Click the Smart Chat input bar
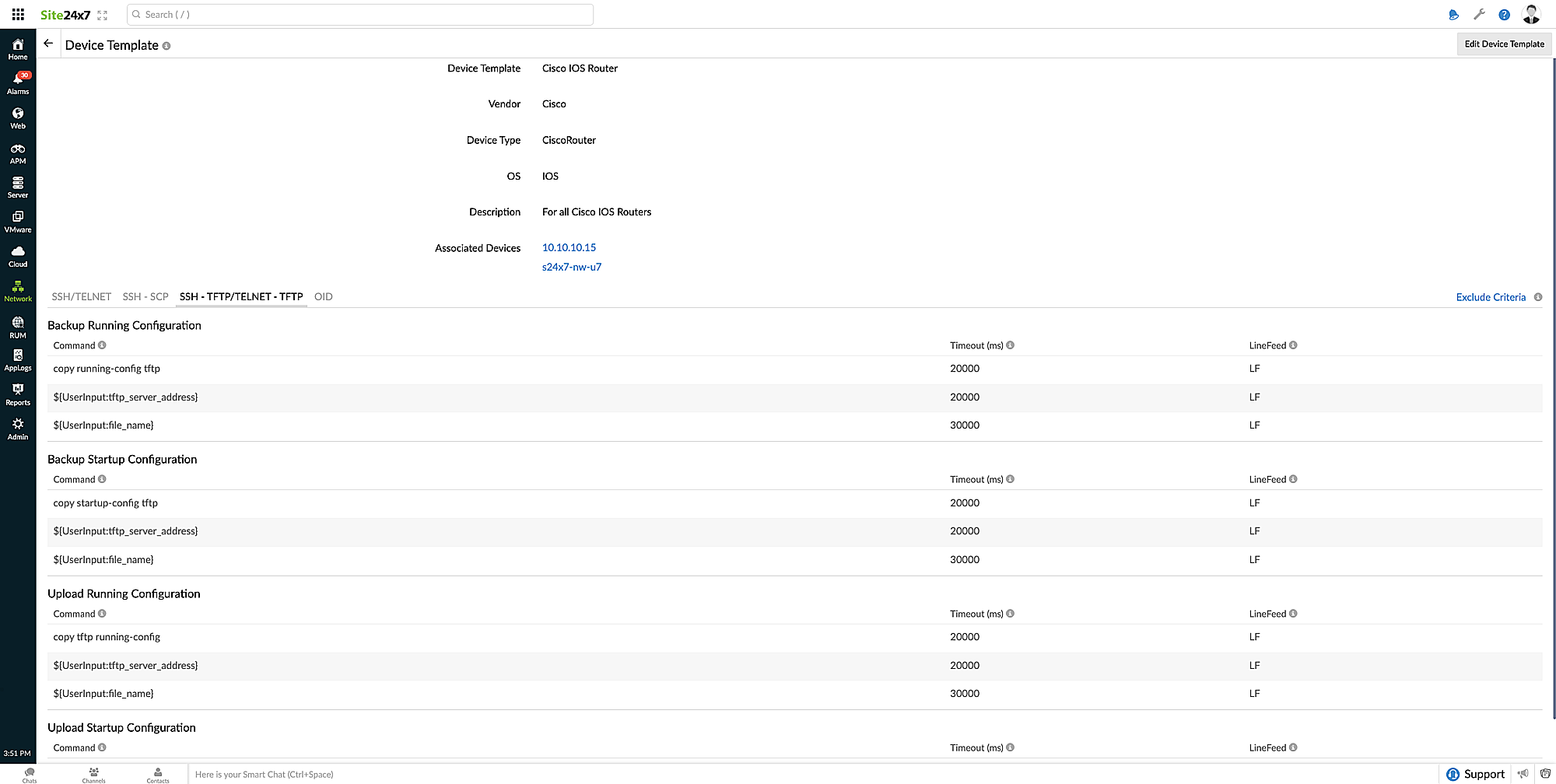1556x784 pixels. click(813, 775)
